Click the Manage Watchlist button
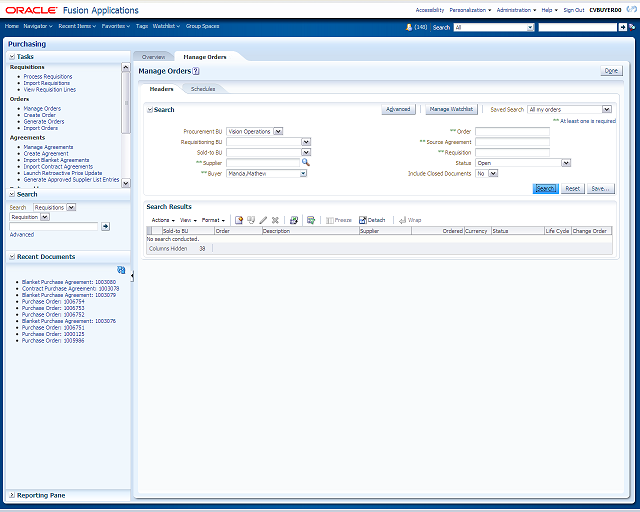This screenshot has height=512, width=640. [451, 109]
